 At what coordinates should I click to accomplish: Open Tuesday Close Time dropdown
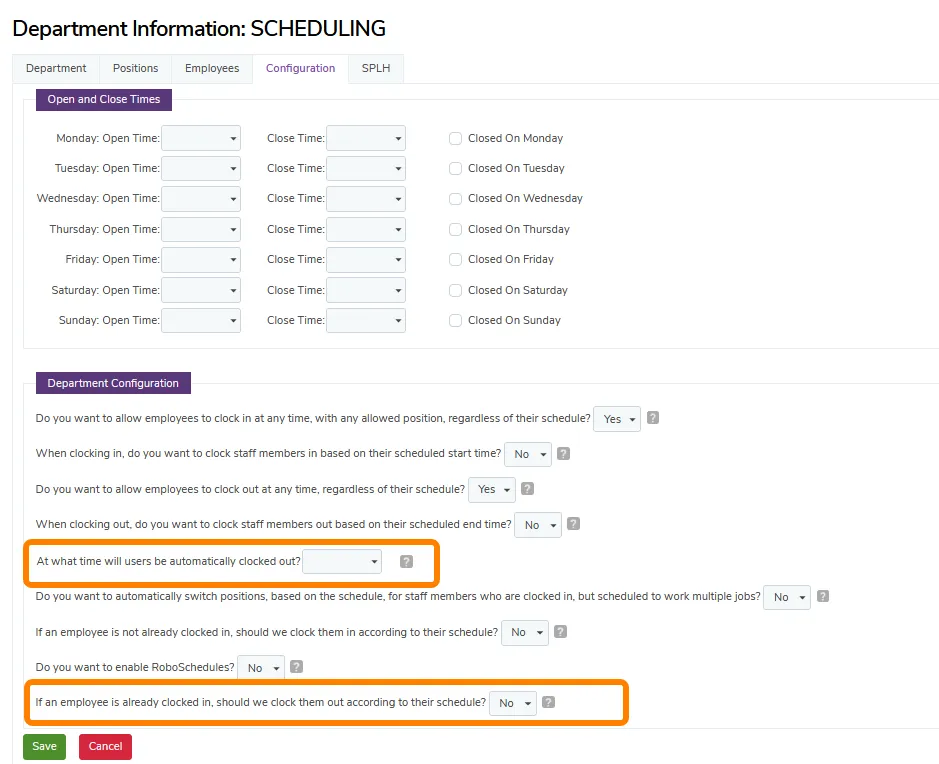click(x=366, y=169)
